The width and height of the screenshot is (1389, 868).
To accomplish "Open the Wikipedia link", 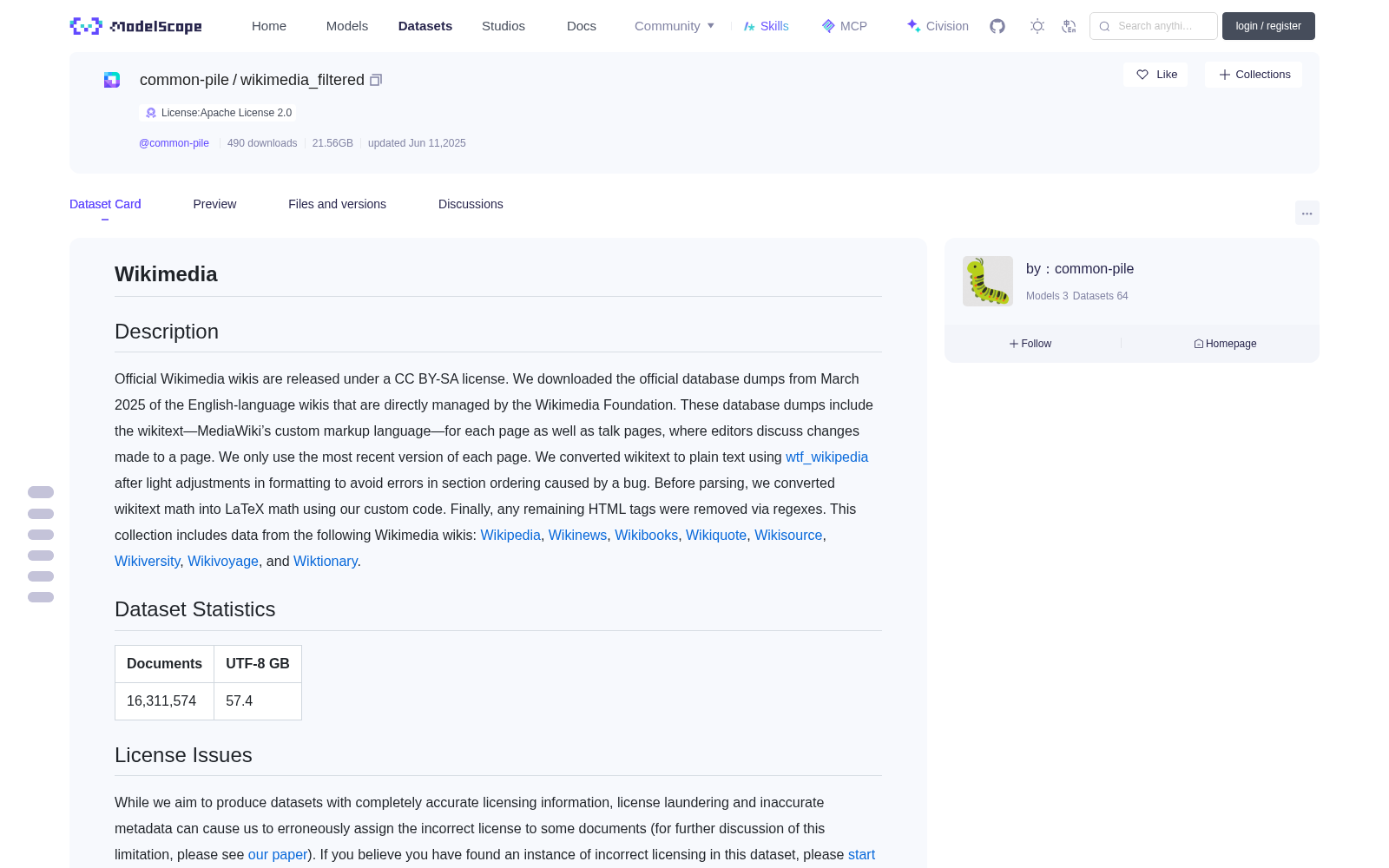I will point(510,536).
